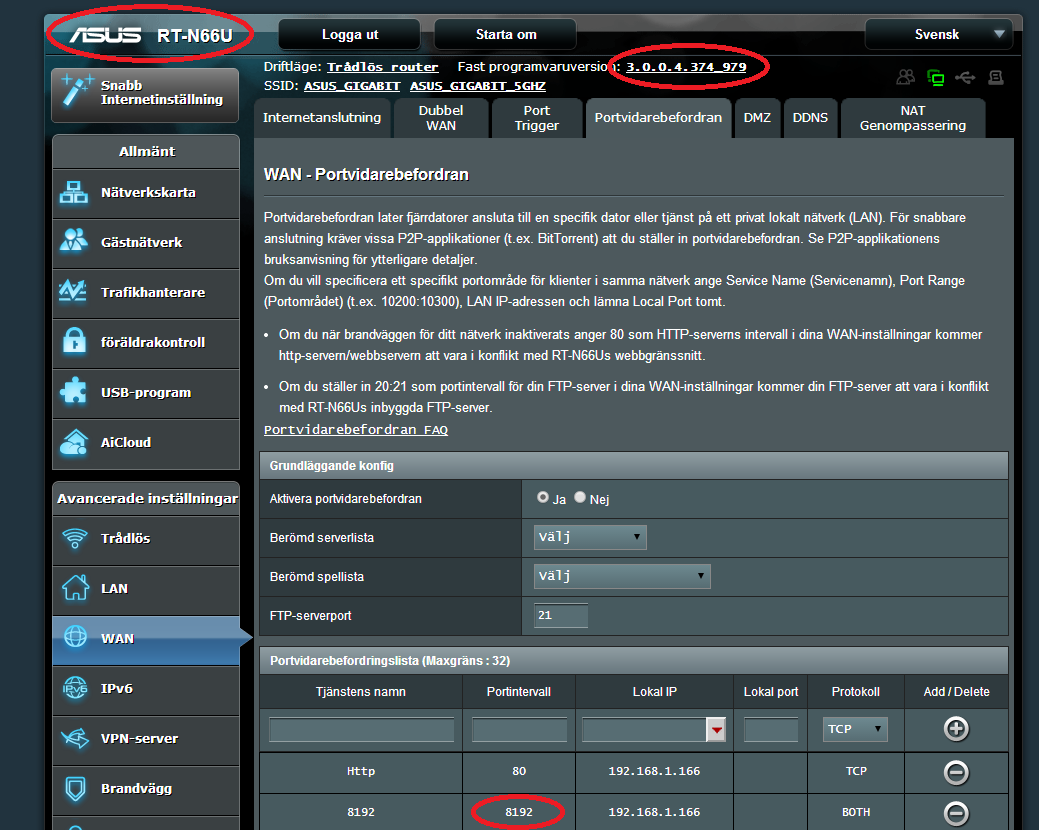Add new port forwarding rule plus icon
The height and width of the screenshot is (830, 1039).
pyautogui.click(x=956, y=729)
